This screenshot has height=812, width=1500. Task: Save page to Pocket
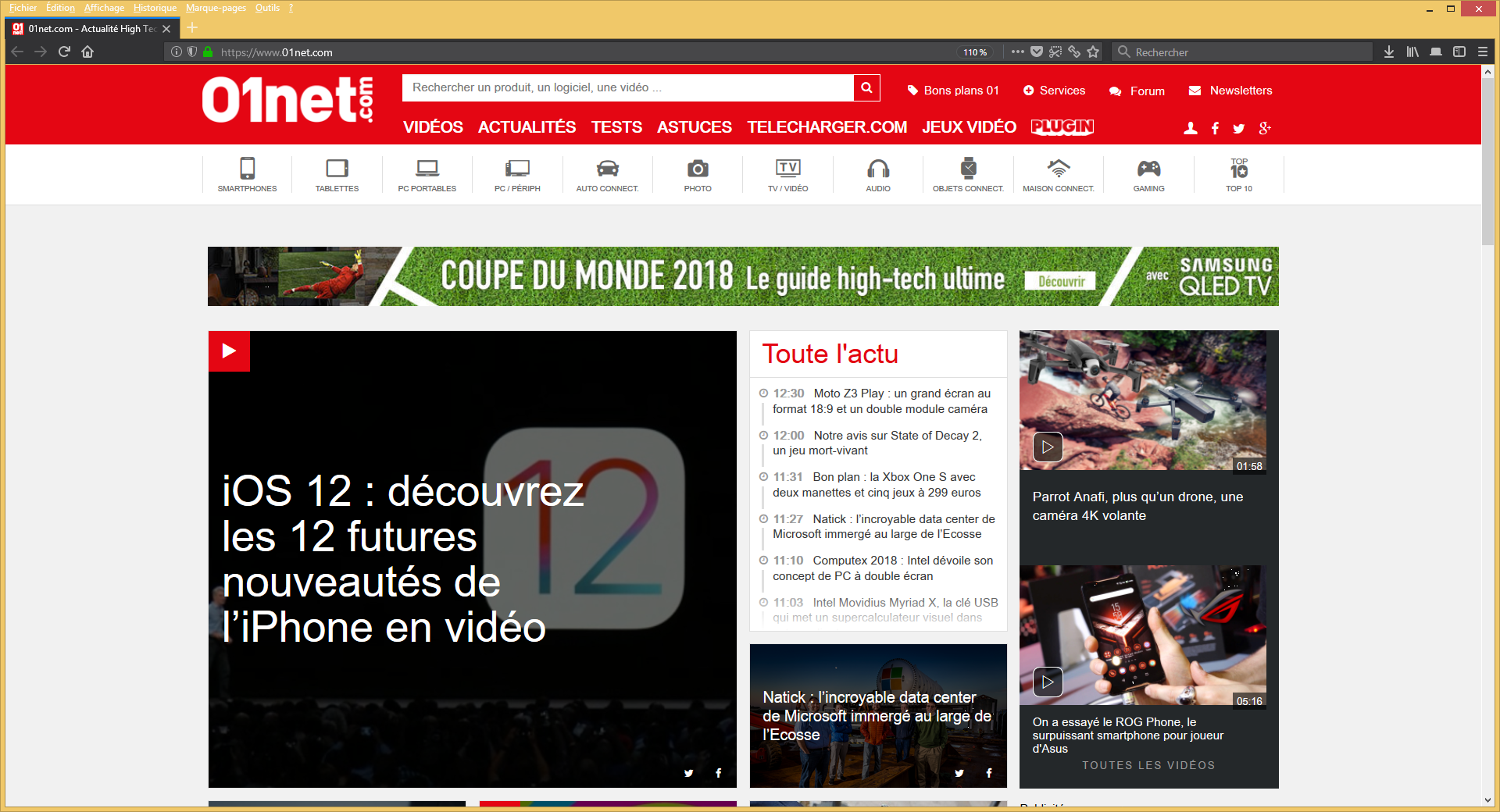pos(1037,52)
